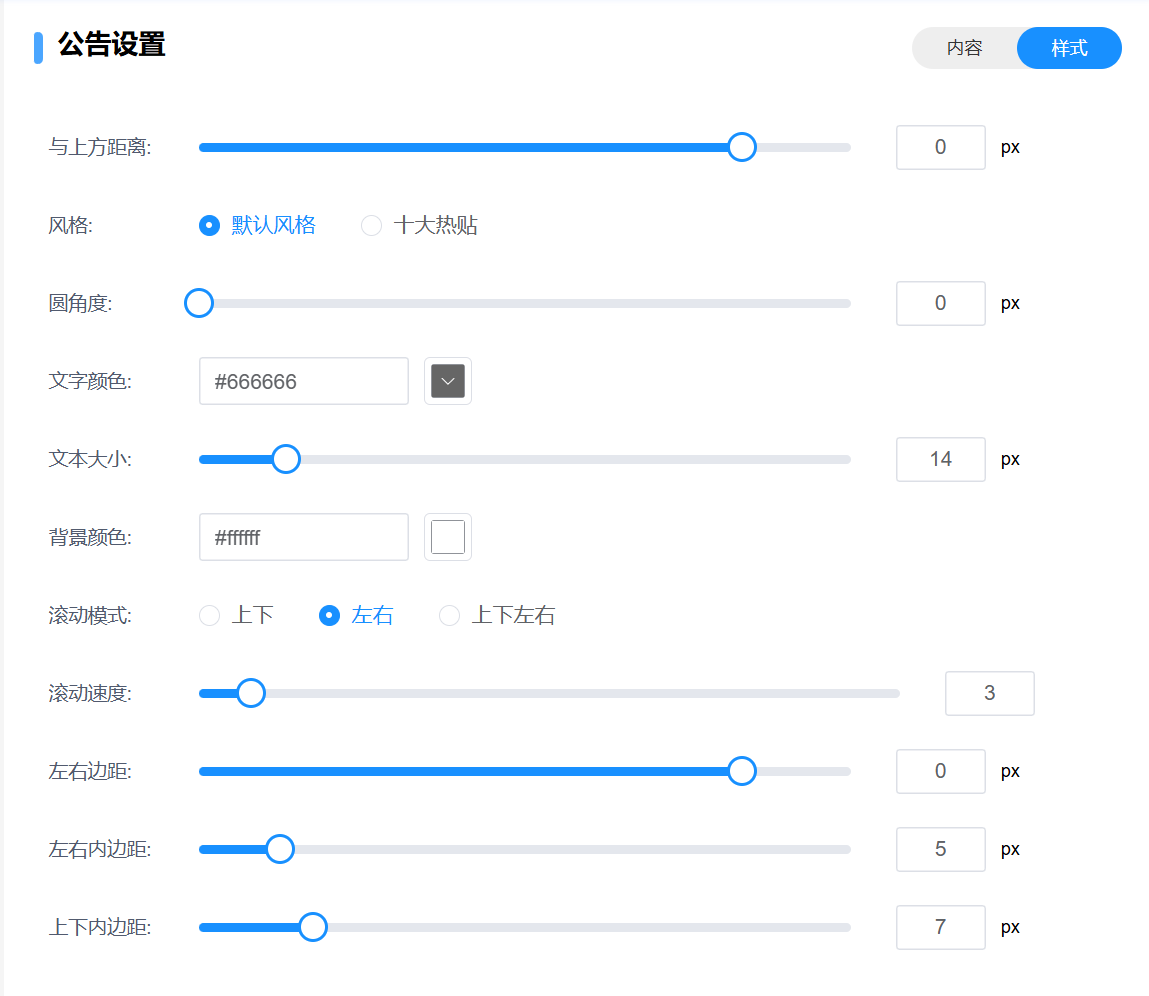This screenshot has width=1149, height=996.
Task: Choose 左右 scroll mode
Action: point(329,616)
